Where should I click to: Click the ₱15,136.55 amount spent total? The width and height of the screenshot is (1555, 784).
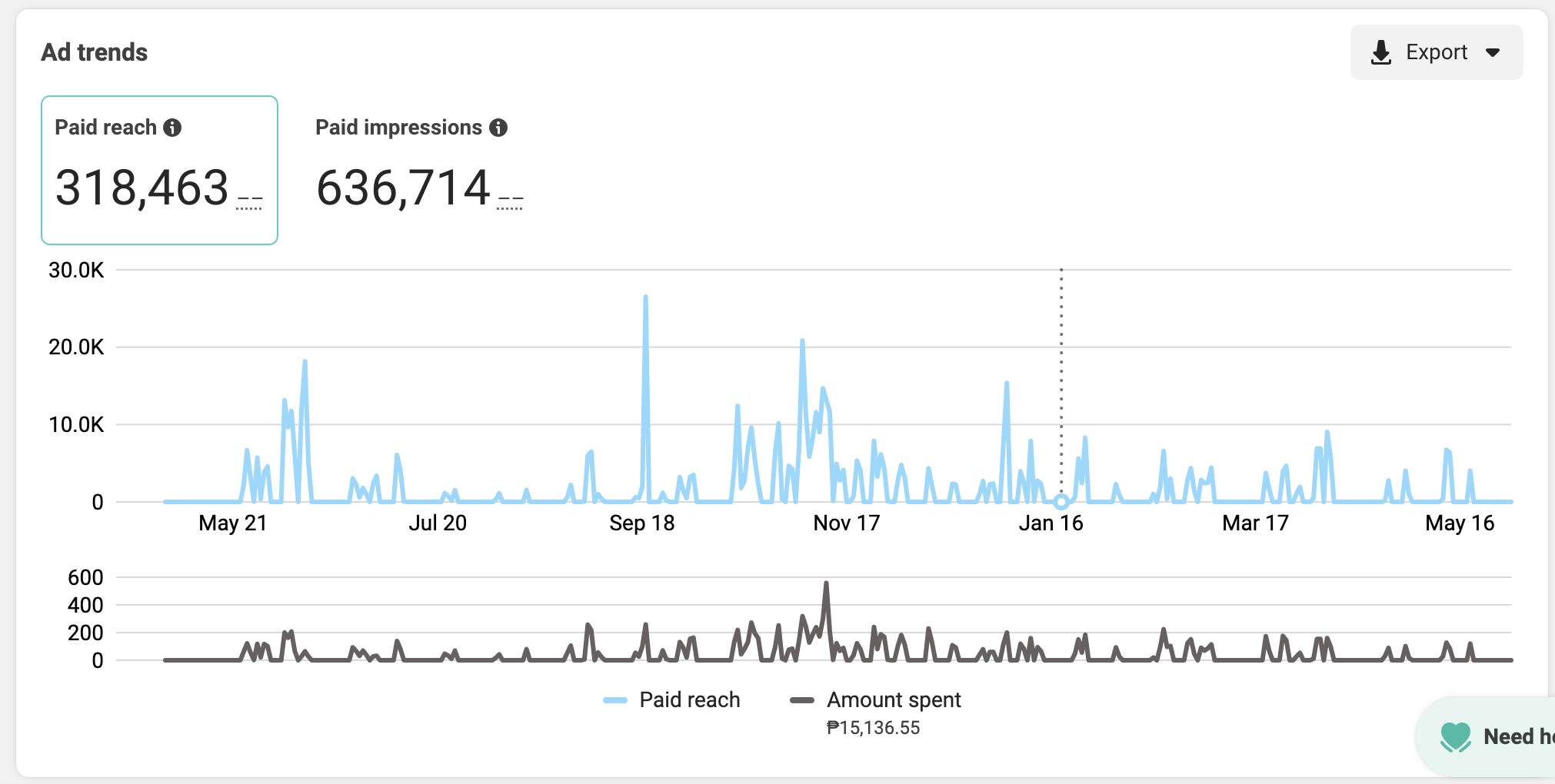pyautogui.click(x=873, y=728)
